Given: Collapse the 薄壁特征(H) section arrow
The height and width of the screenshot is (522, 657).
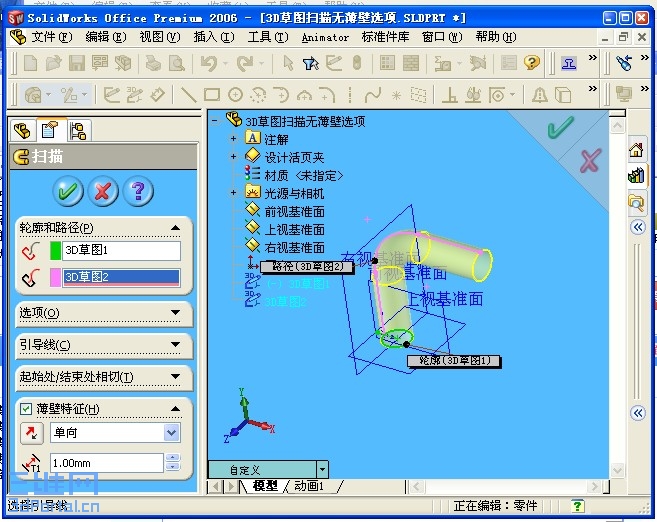Looking at the screenshot, I should click(x=176, y=408).
